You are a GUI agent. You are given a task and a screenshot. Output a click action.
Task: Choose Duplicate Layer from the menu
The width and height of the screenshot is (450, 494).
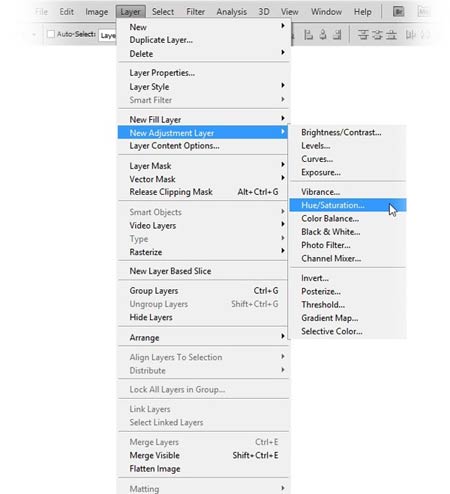[x=203, y=40]
